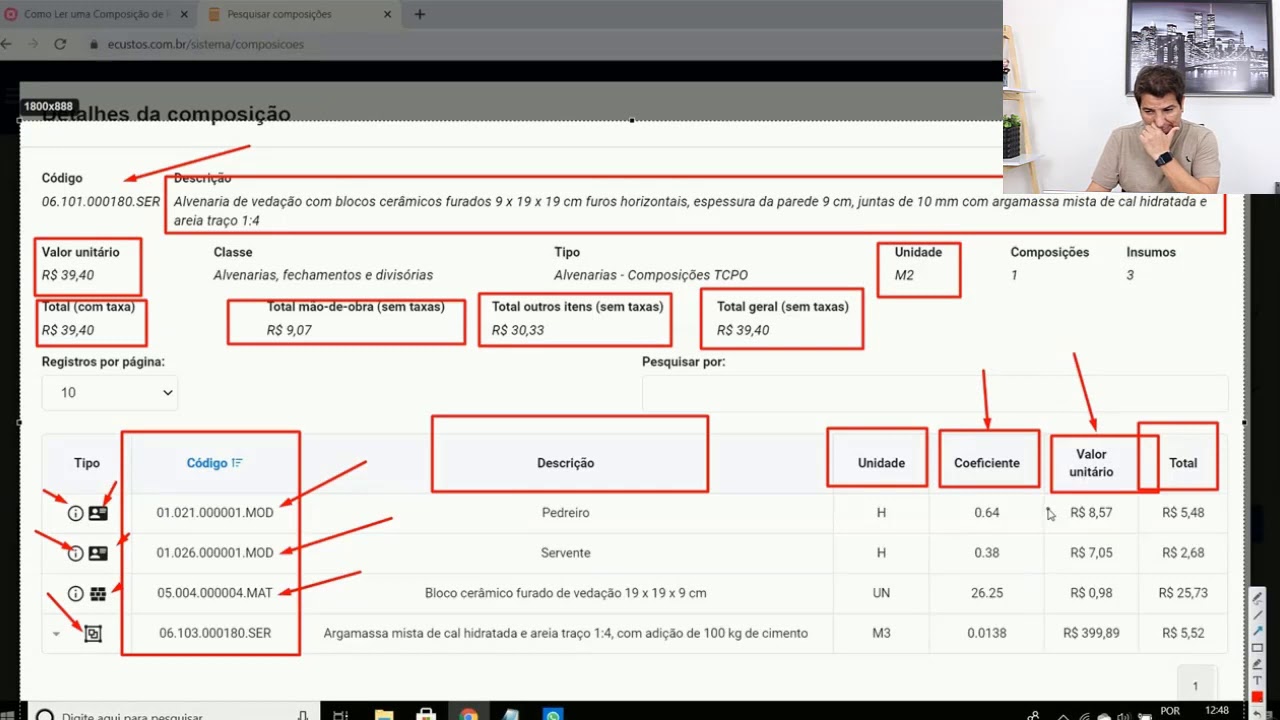
Task: Go to page 1 of results
Action: pos(1195,686)
